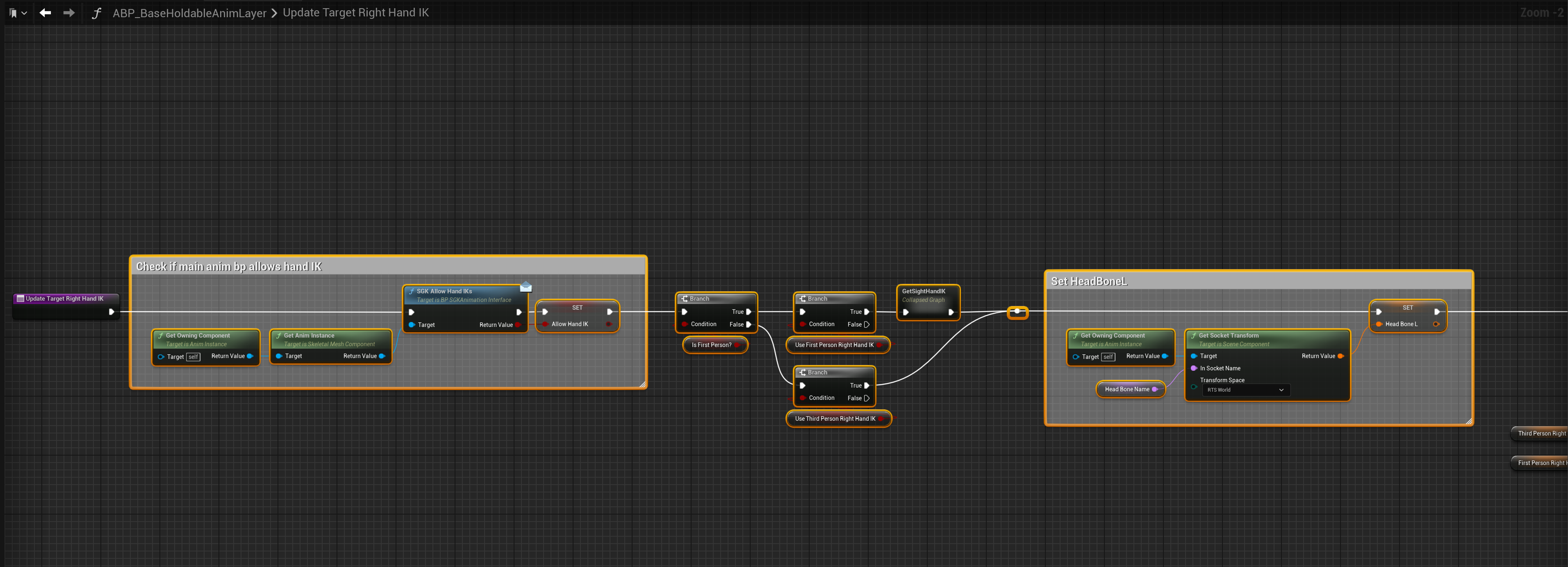This screenshot has height=567, width=1568.
Task: Click the orange Return Value pin on Get Socket Transform
Action: click(x=1340, y=356)
